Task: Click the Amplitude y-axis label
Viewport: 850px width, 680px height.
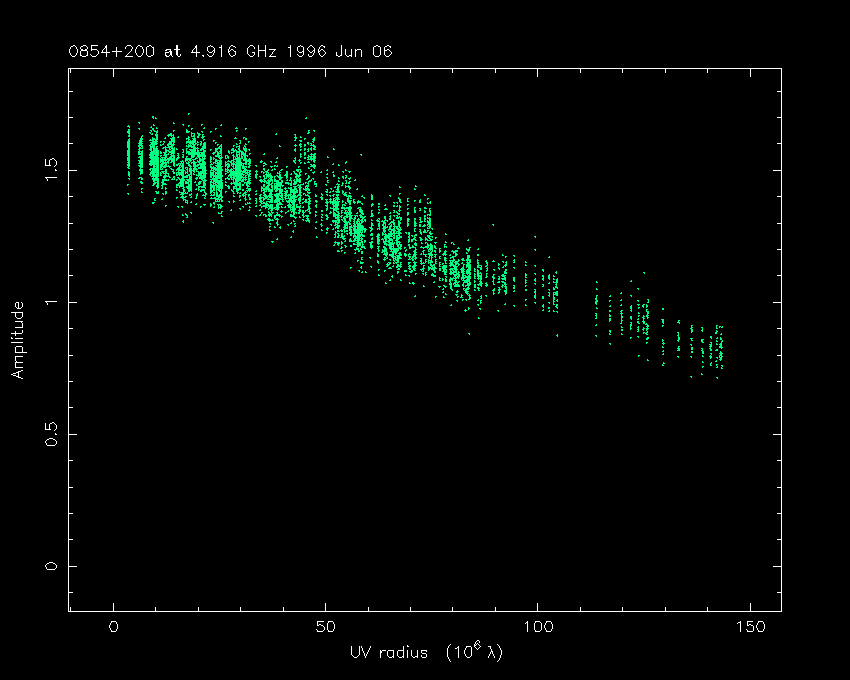Action: [x=18, y=340]
